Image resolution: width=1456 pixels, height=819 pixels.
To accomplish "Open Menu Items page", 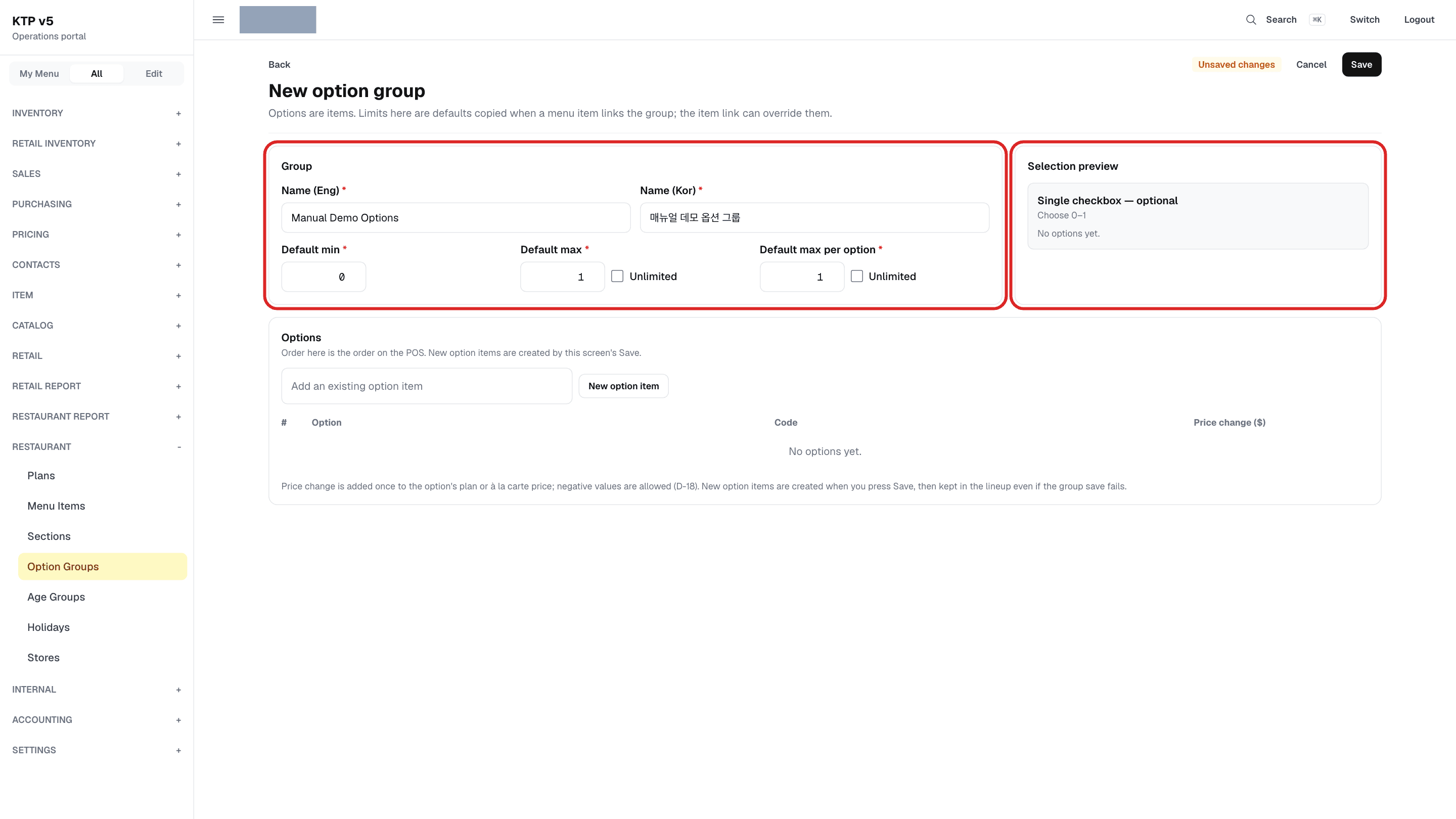I will [x=102, y=506].
